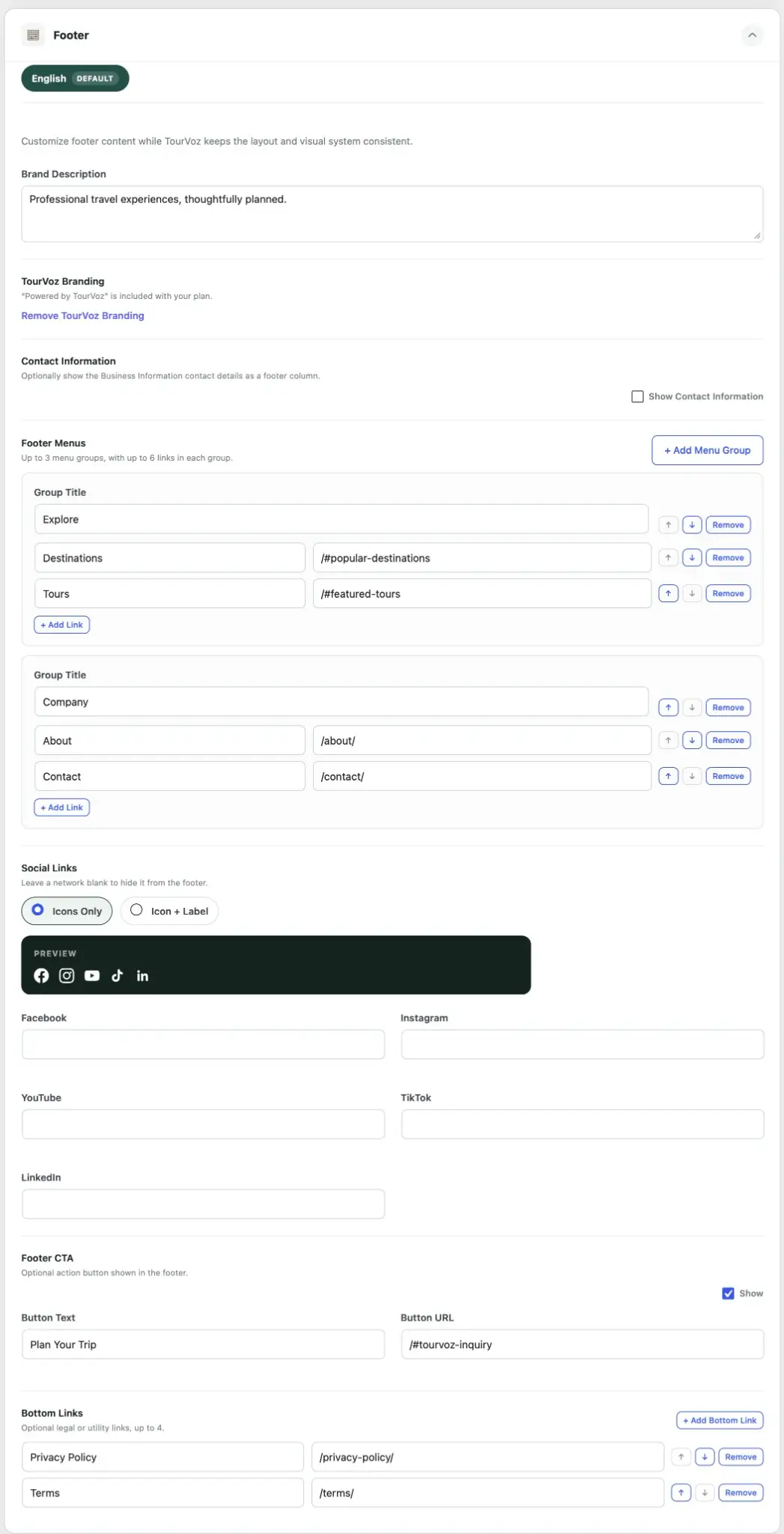The width and height of the screenshot is (784, 1534).
Task: Focus the LinkedIn URL field
Action: 203,1204
